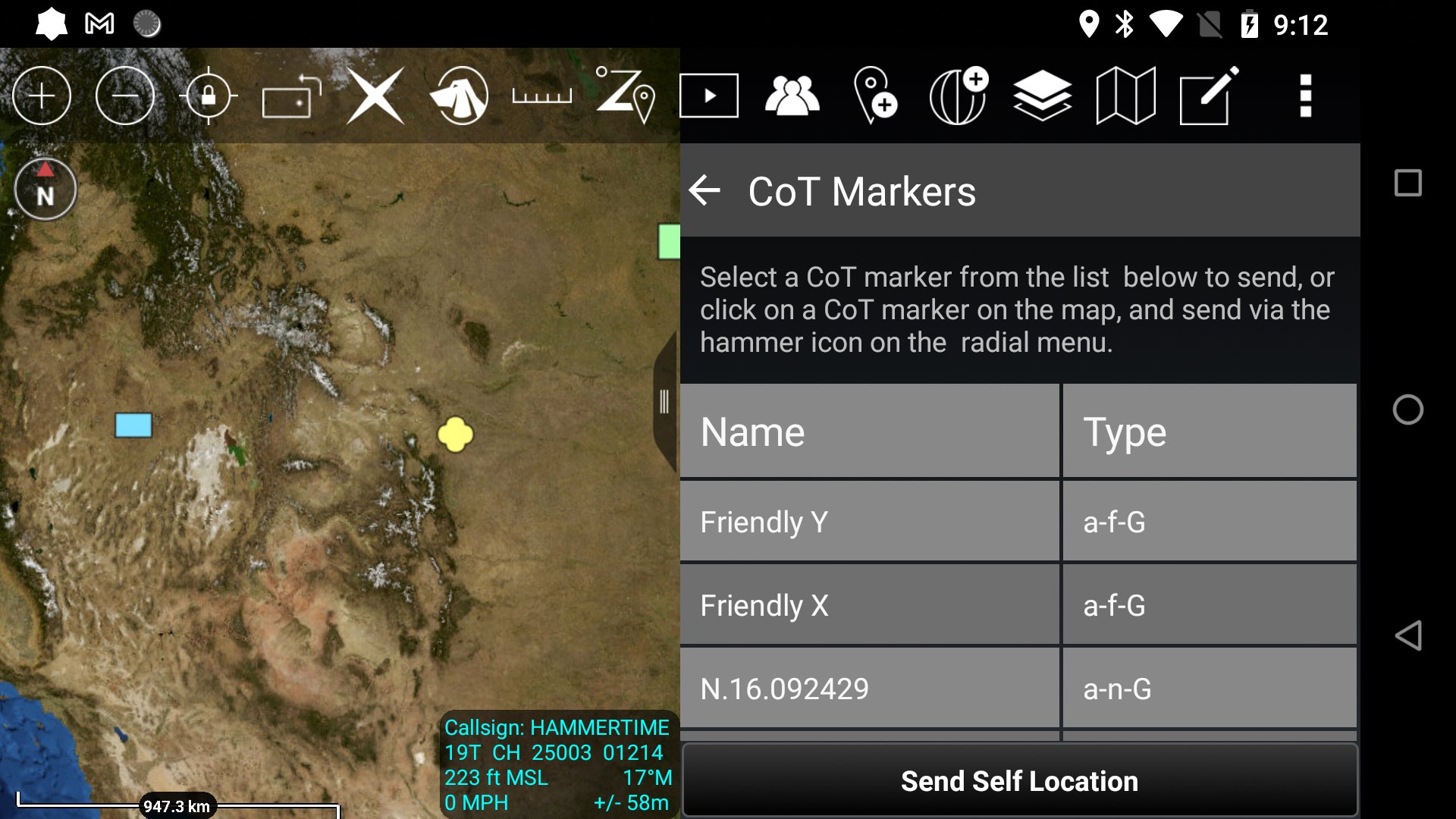Open the route planning tool icon
Viewport: 1456px width, 819px height.
[x=625, y=96]
